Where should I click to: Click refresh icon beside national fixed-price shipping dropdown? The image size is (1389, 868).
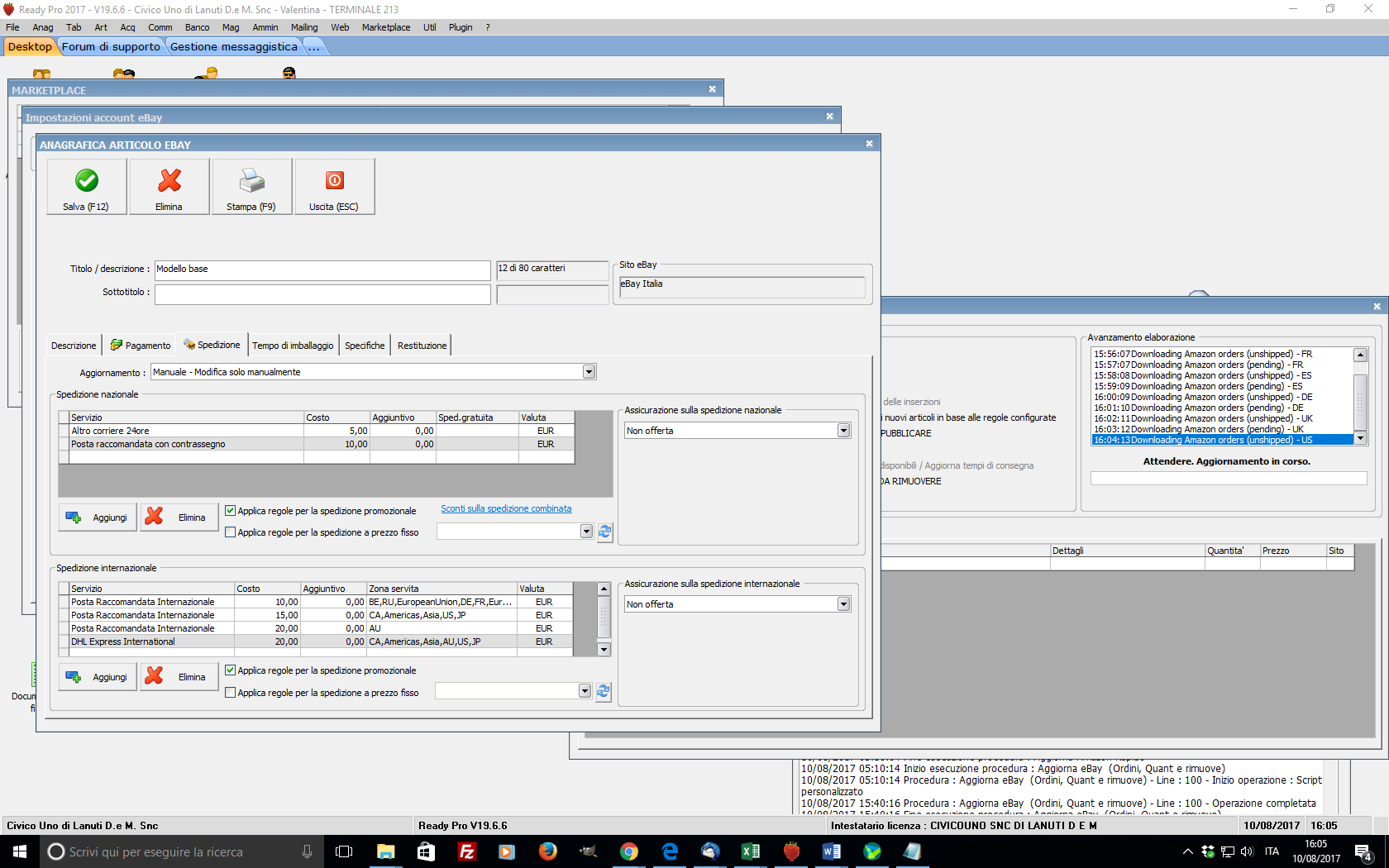coord(605,532)
